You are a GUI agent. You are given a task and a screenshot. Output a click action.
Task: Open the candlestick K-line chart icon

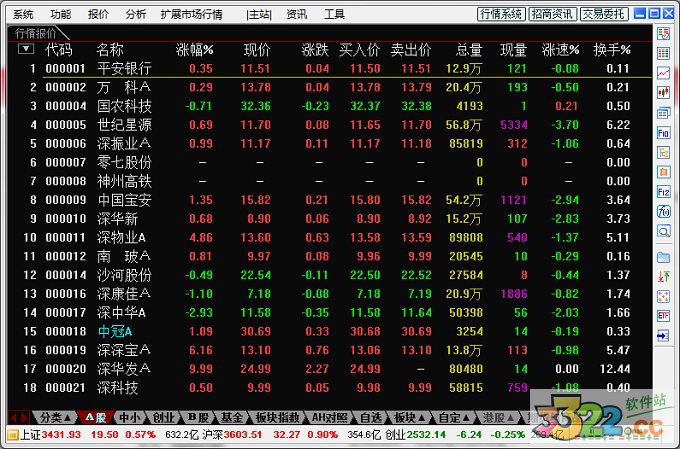(x=663, y=92)
